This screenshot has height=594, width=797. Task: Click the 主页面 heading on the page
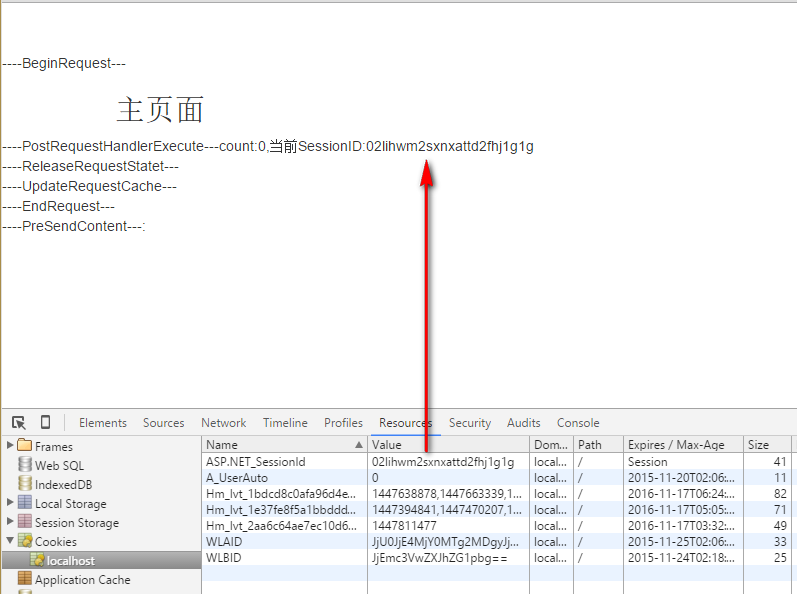[x=160, y=110]
